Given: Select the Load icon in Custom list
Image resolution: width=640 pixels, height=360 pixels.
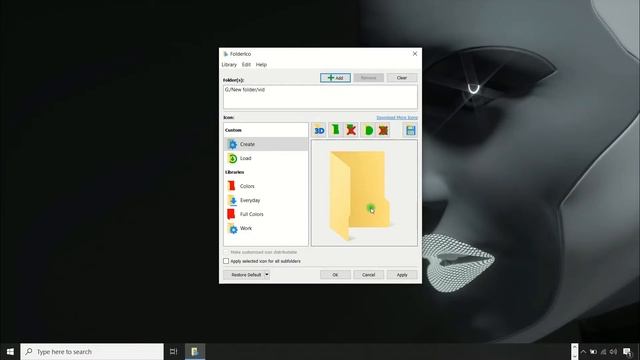Looking at the screenshot, I should (232, 158).
